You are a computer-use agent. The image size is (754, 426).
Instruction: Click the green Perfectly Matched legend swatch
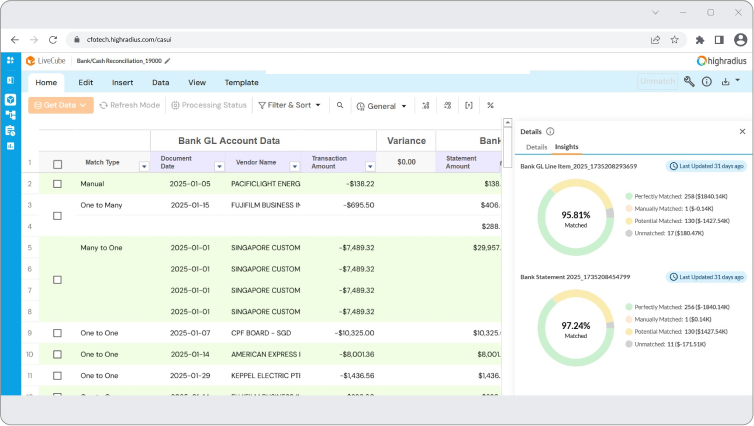[628, 196]
